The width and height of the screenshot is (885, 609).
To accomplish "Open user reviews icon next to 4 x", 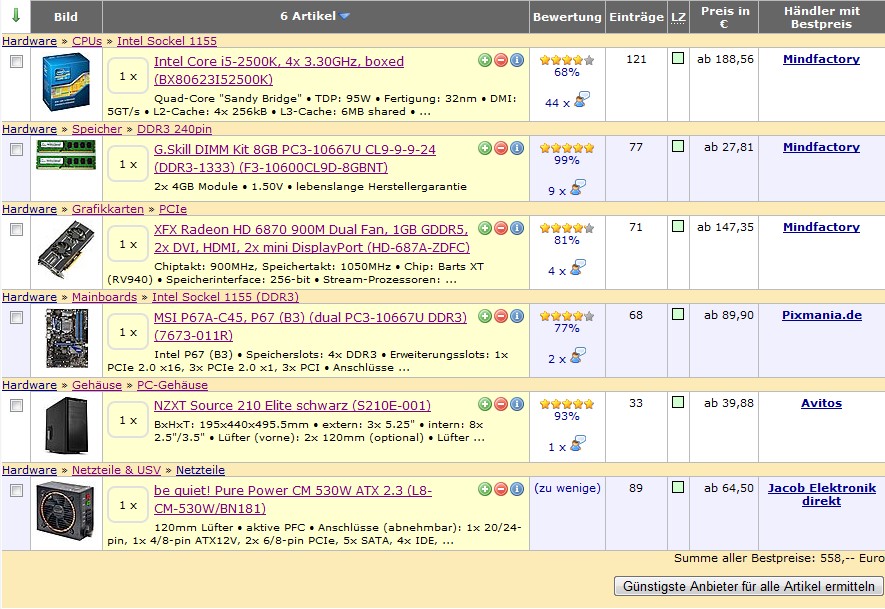I will coord(578,268).
